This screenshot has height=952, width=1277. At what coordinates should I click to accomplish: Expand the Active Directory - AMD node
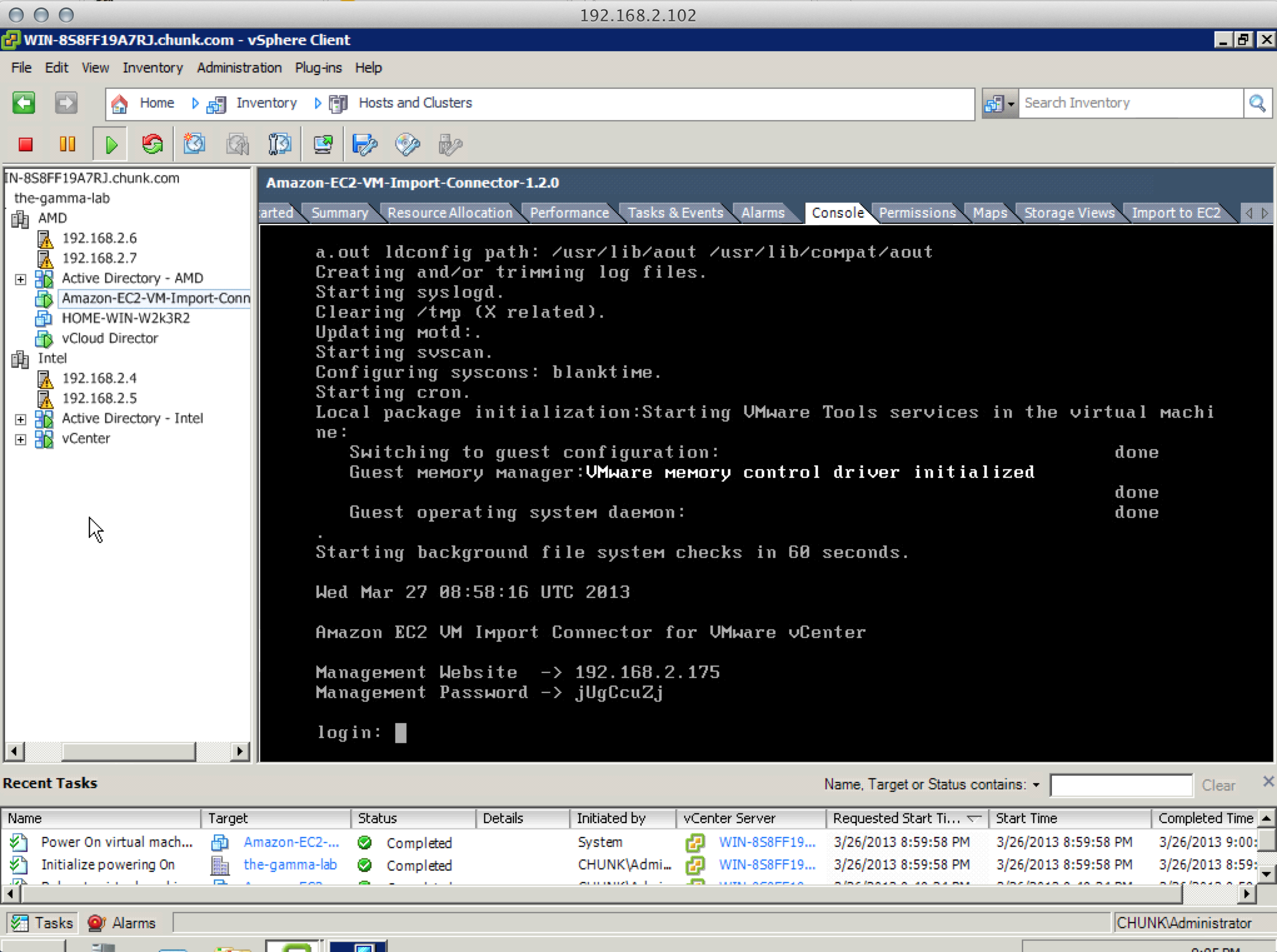pos(21,279)
